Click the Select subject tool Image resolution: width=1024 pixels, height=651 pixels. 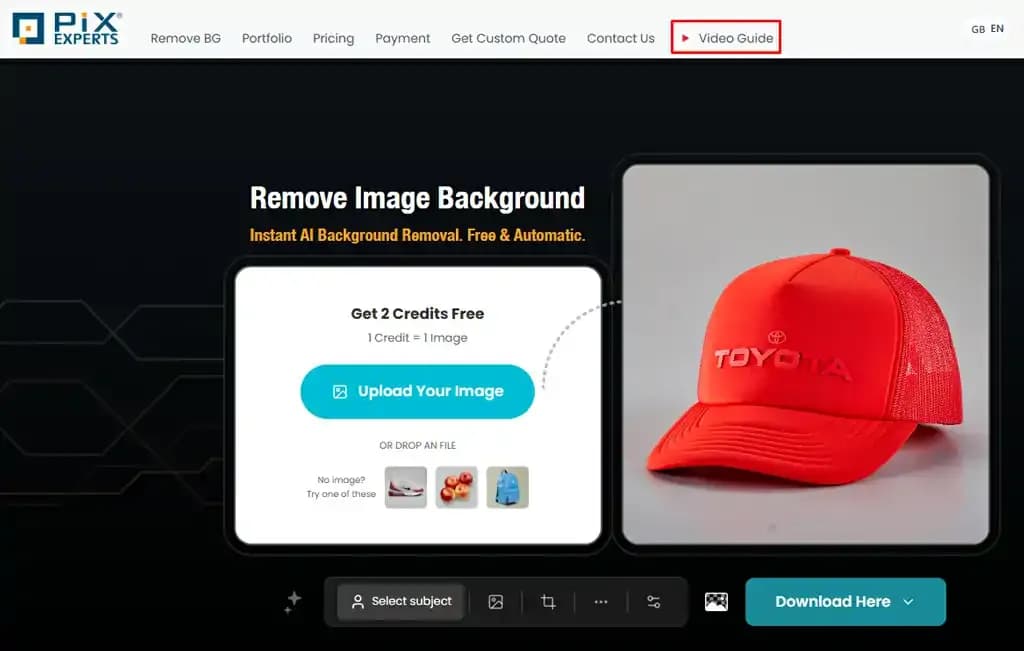pos(401,601)
